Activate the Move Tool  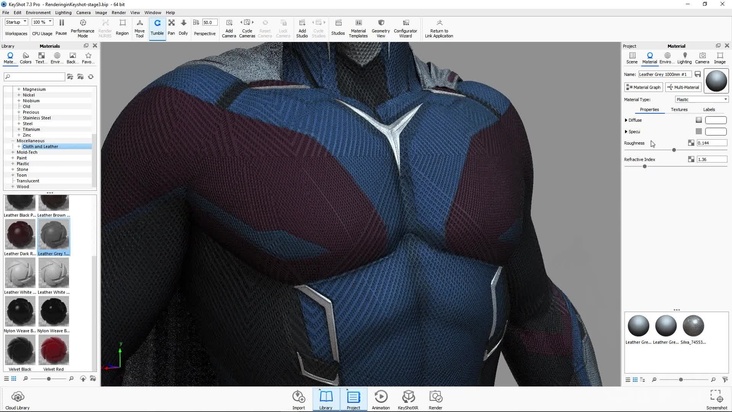139,28
